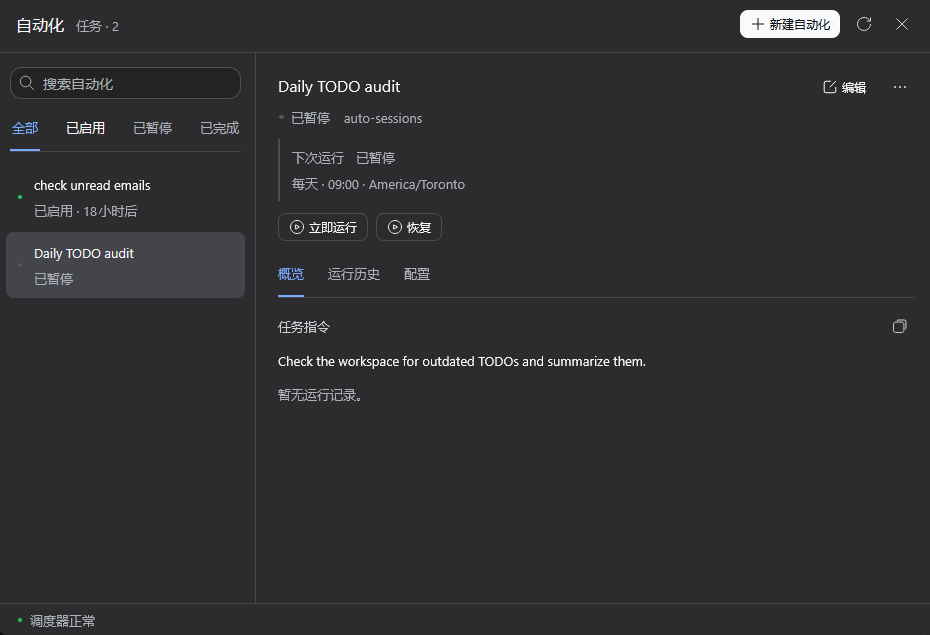Select the 已完成 filter tab
Viewport: 930px width, 635px height.
[x=219, y=128]
